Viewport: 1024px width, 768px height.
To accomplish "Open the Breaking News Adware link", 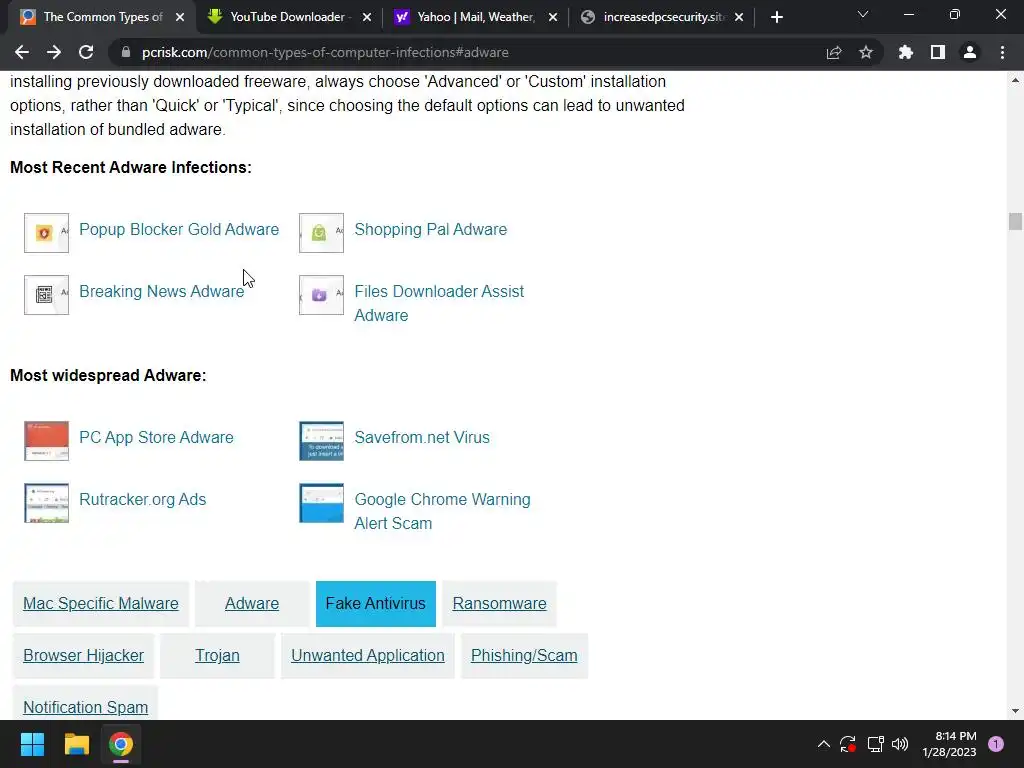I will coord(161,291).
